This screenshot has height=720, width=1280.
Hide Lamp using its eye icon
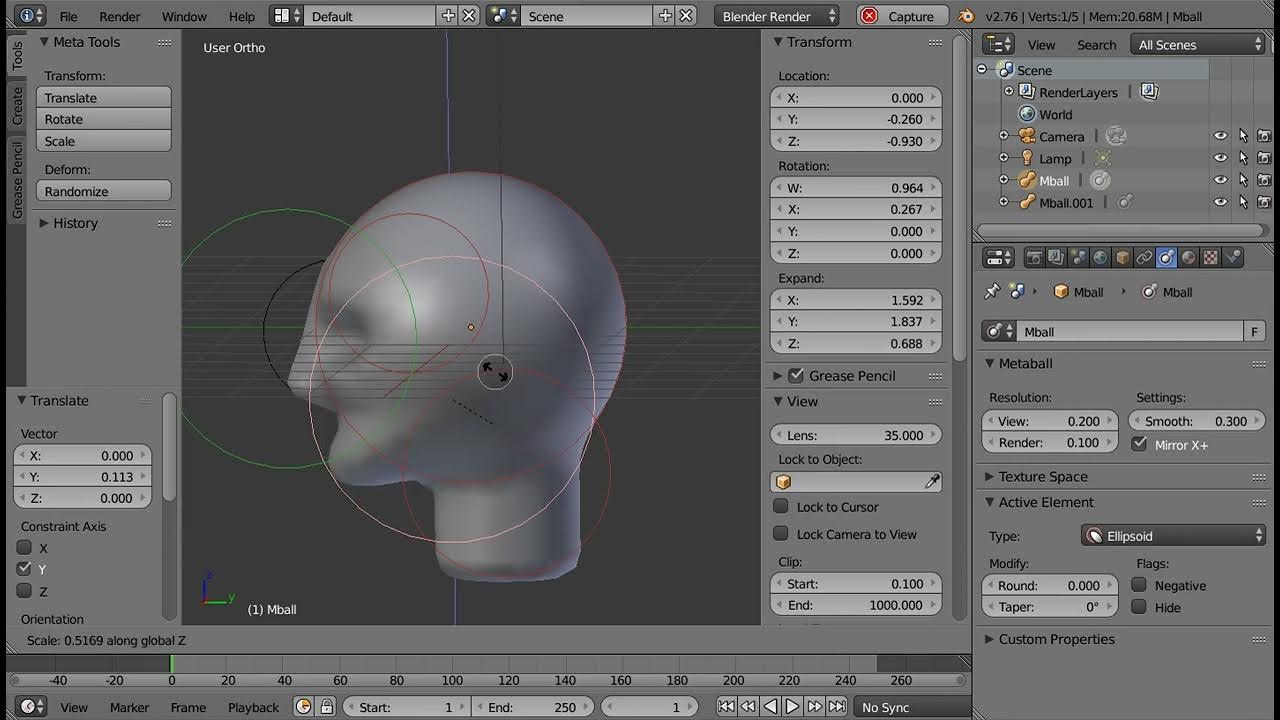tap(1221, 158)
